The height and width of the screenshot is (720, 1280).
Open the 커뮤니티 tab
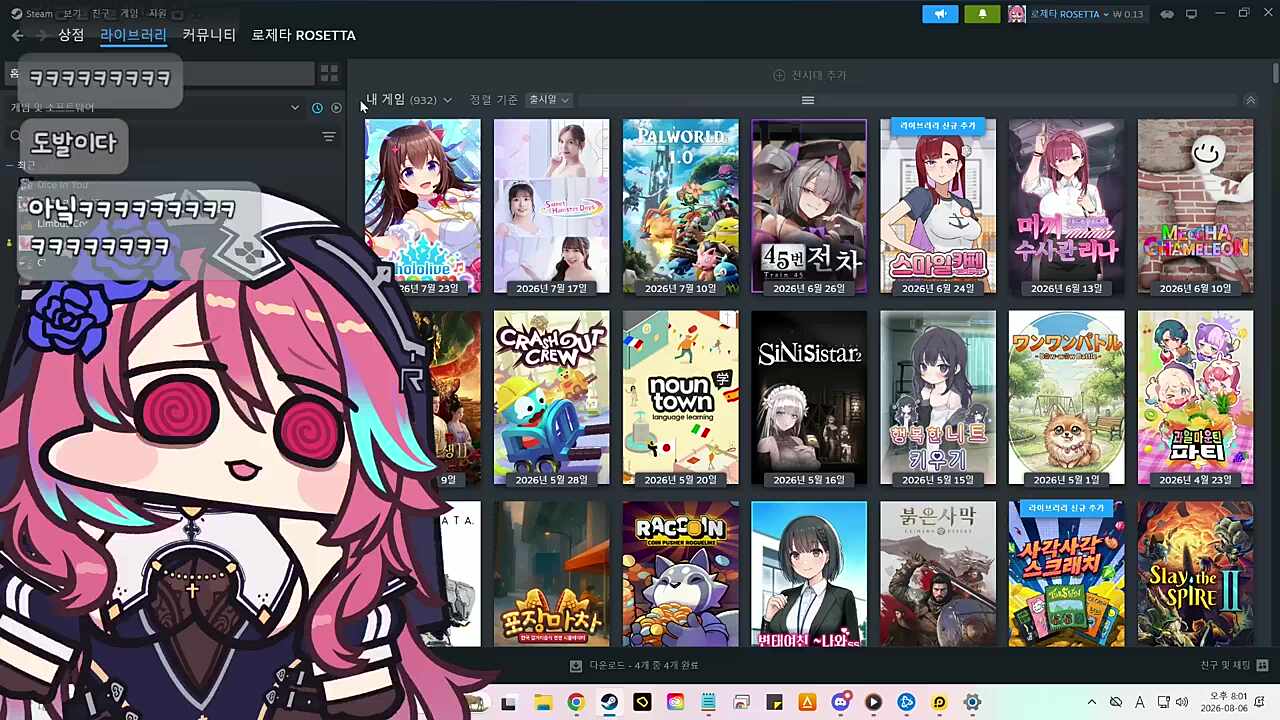[209, 35]
